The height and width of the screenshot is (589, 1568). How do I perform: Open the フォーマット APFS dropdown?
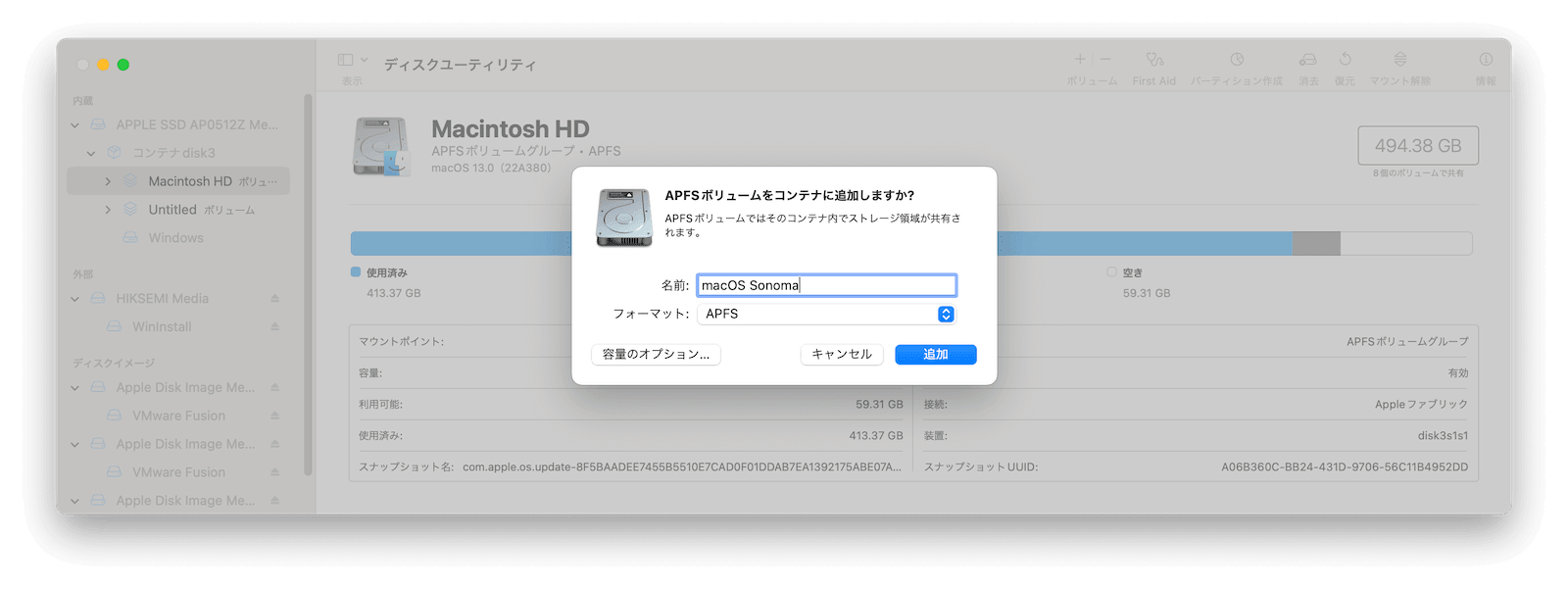tap(826, 314)
